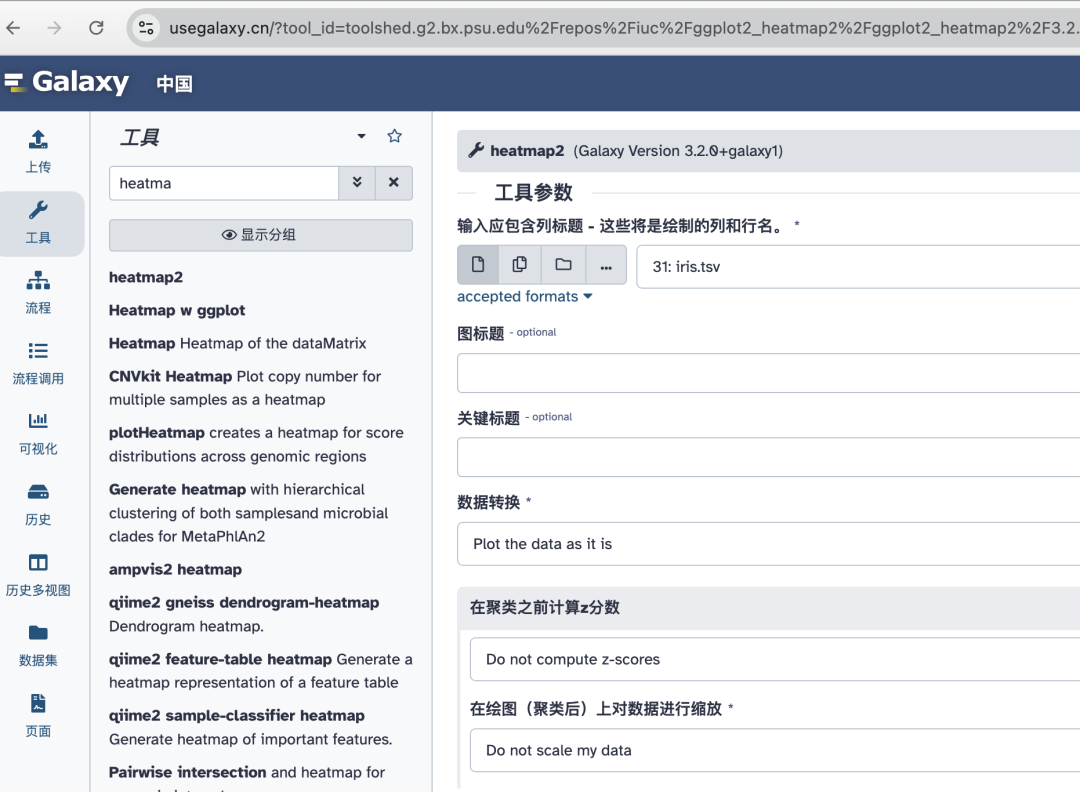
Task: Select the 工具 wrench sidebar item
Action: pos(38,222)
